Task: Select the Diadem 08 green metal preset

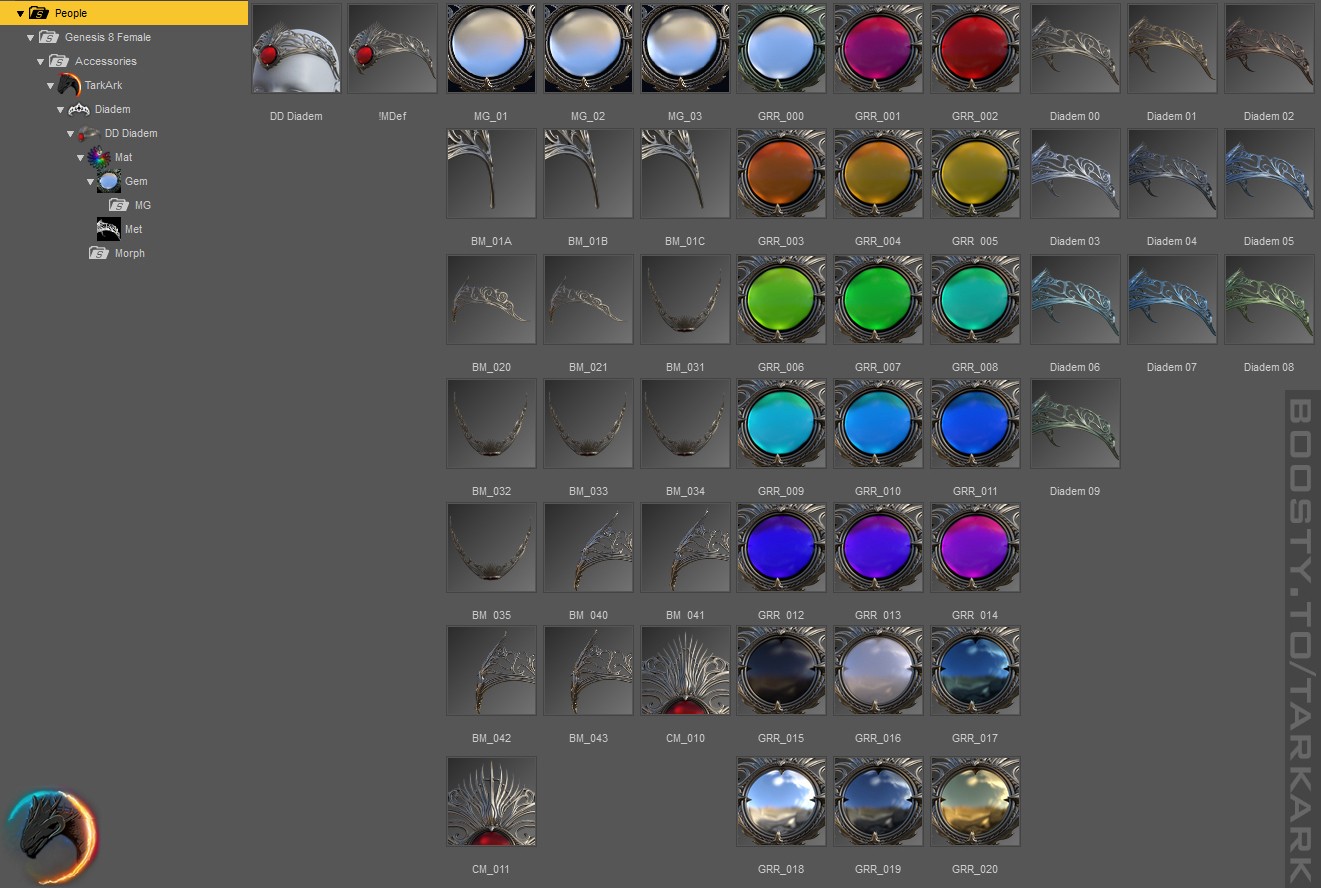Action: 1269,299
